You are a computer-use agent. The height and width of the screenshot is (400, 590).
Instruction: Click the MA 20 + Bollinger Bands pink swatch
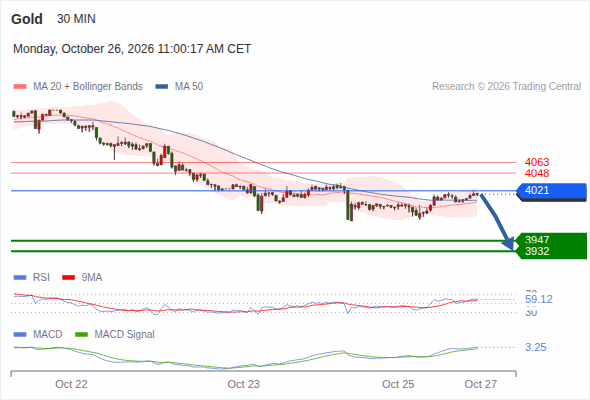click(x=20, y=87)
